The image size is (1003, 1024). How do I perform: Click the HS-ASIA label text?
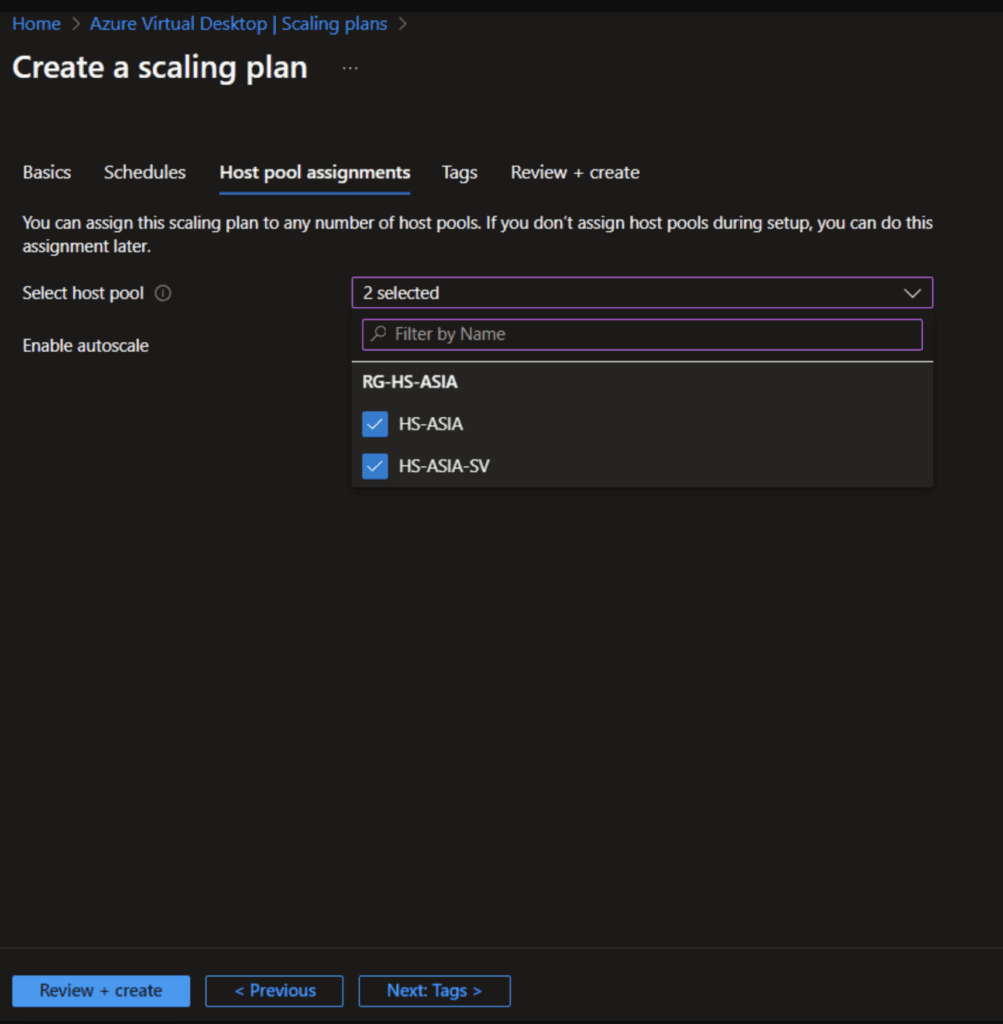[x=431, y=424]
